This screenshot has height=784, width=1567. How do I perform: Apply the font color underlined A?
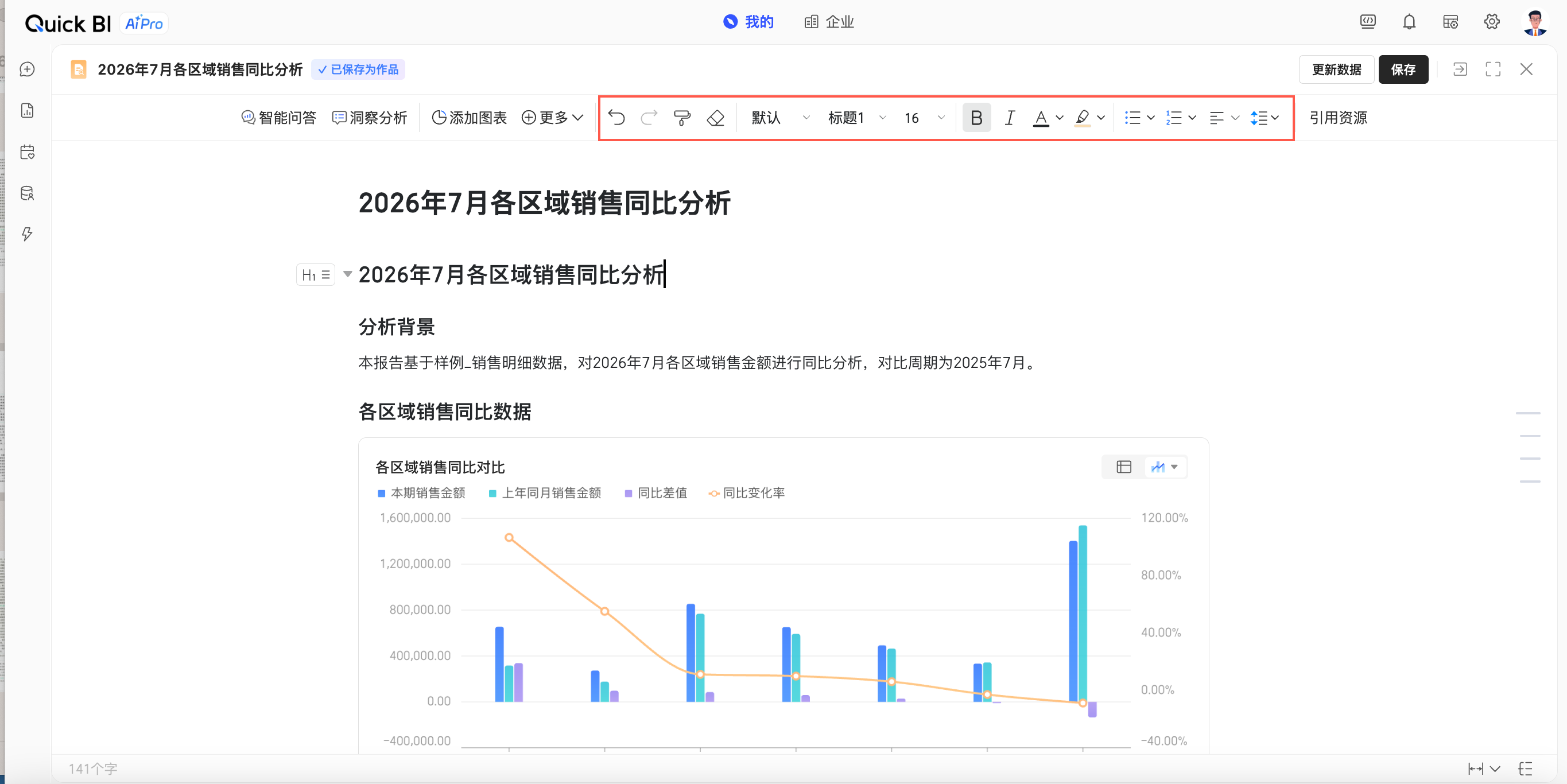click(x=1041, y=118)
